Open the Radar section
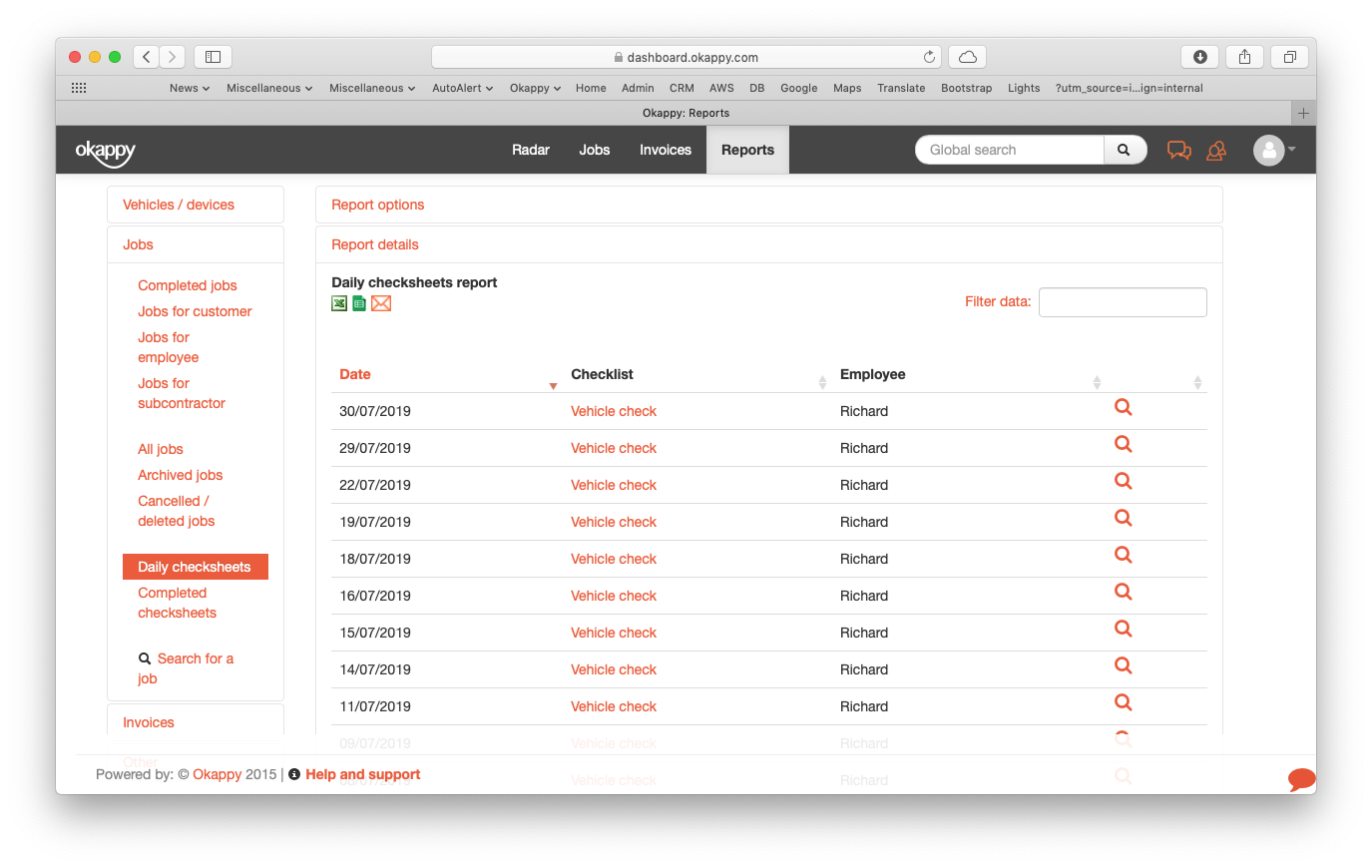Viewport: 1372px width, 868px height. point(530,150)
